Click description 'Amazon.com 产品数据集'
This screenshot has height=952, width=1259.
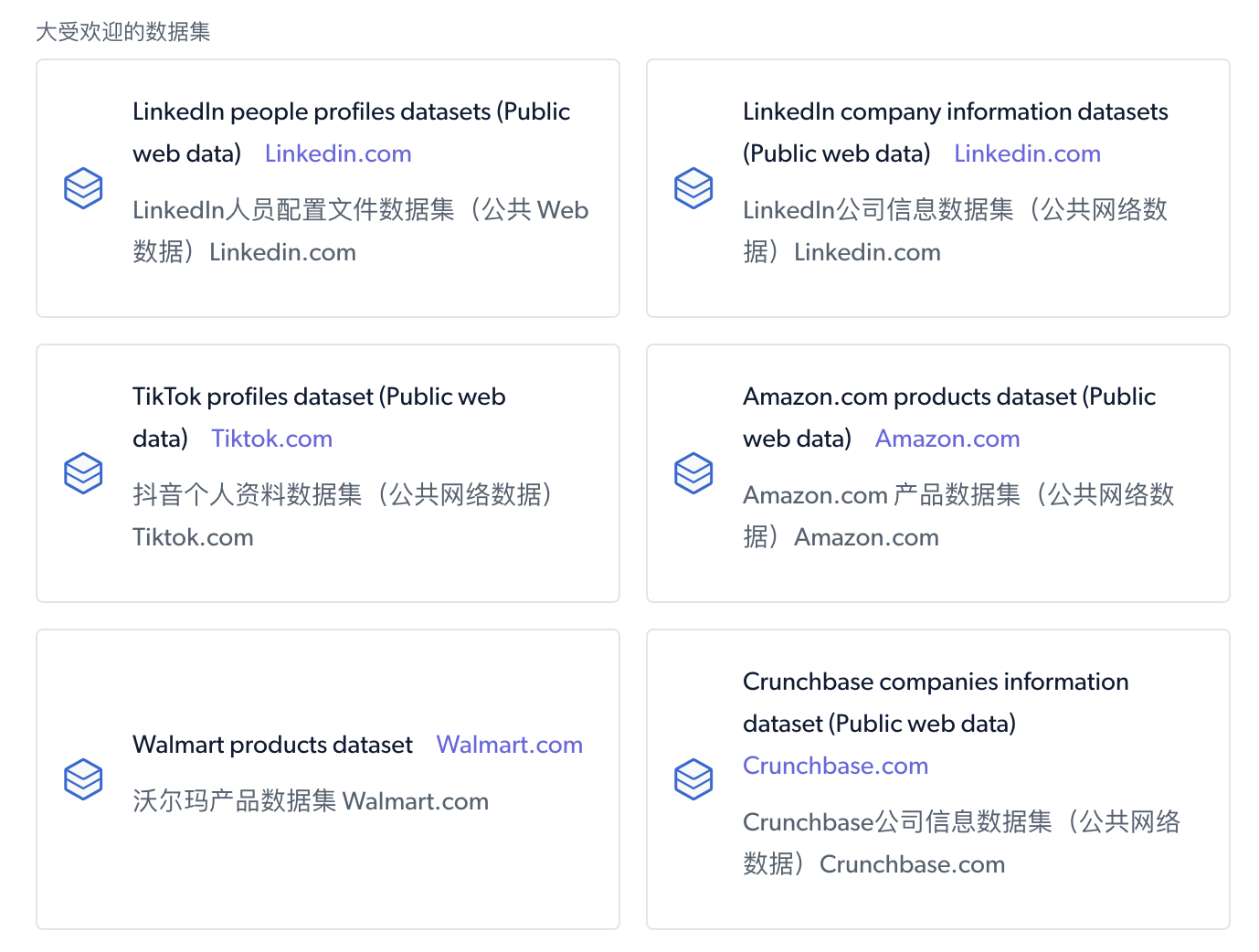coord(882,495)
